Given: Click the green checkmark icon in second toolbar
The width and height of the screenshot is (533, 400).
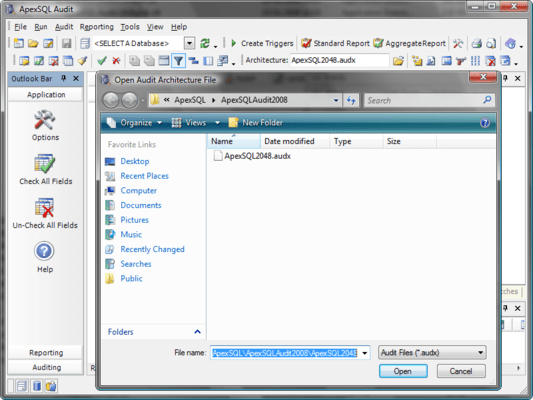Looking at the screenshot, I should [x=102, y=60].
